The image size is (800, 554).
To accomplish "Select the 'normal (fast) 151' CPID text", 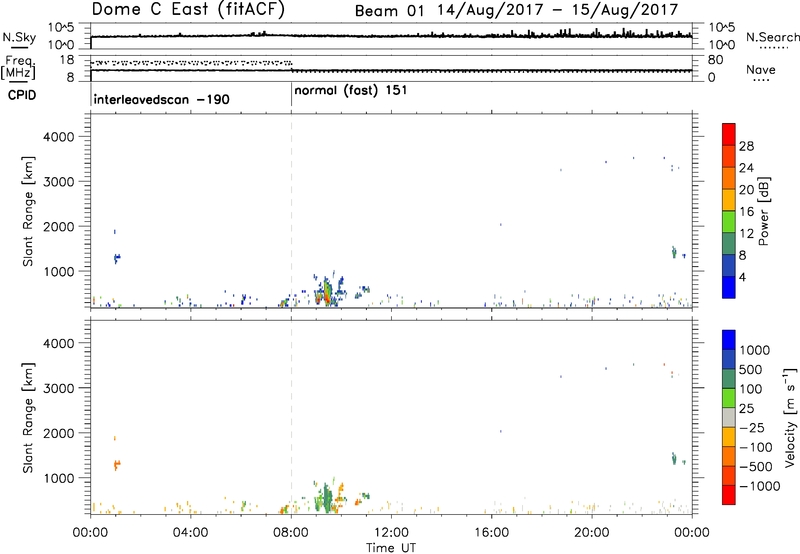I will point(351,91).
